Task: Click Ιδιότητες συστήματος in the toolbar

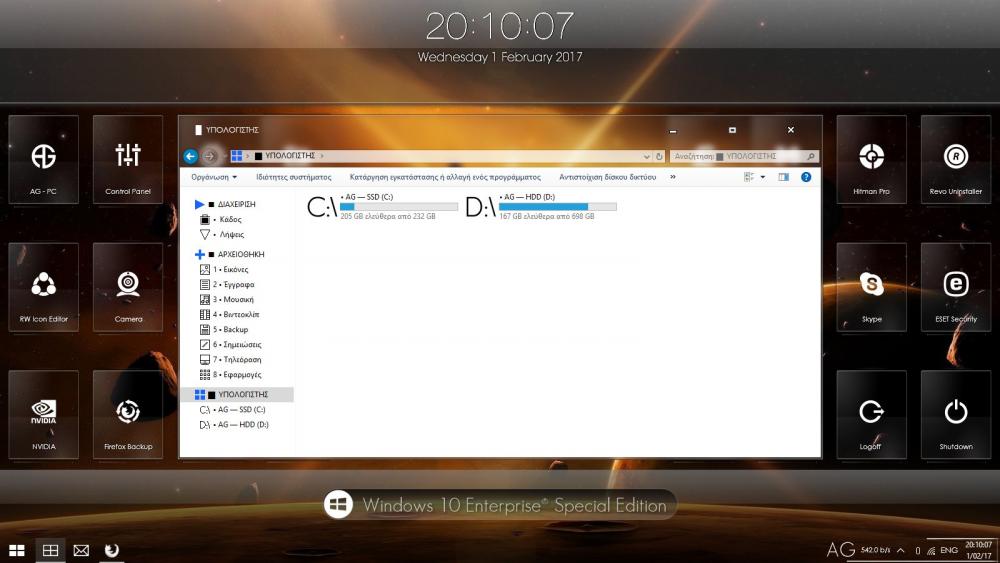Action: pyautogui.click(x=293, y=177)
